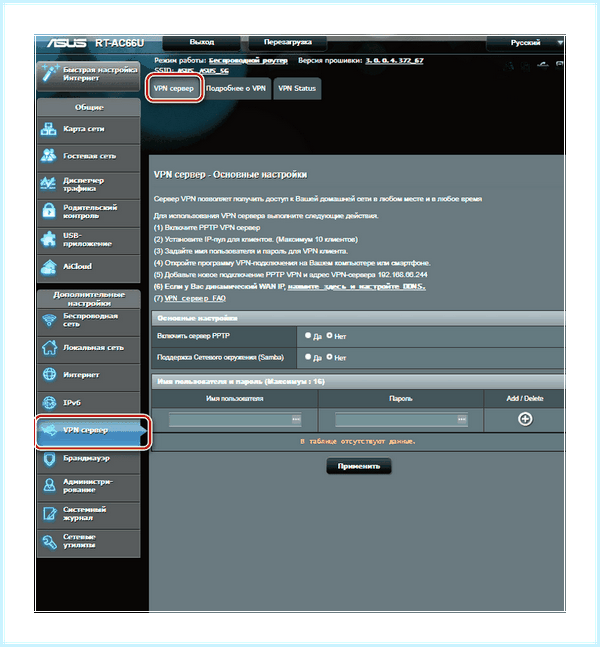Open Родительский контроль menu item
600x647 pixels.
click(89, 212)
